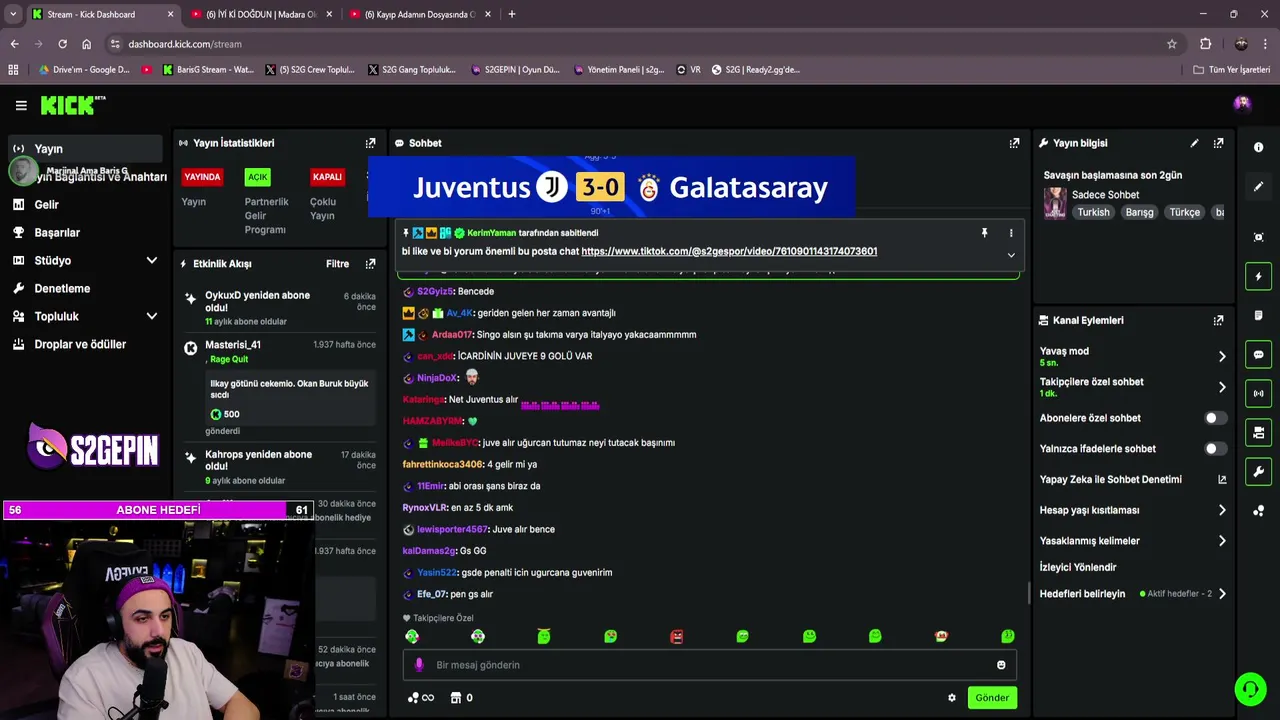
Task: Click the green Gönder send button
Action: tap(992, 698)
